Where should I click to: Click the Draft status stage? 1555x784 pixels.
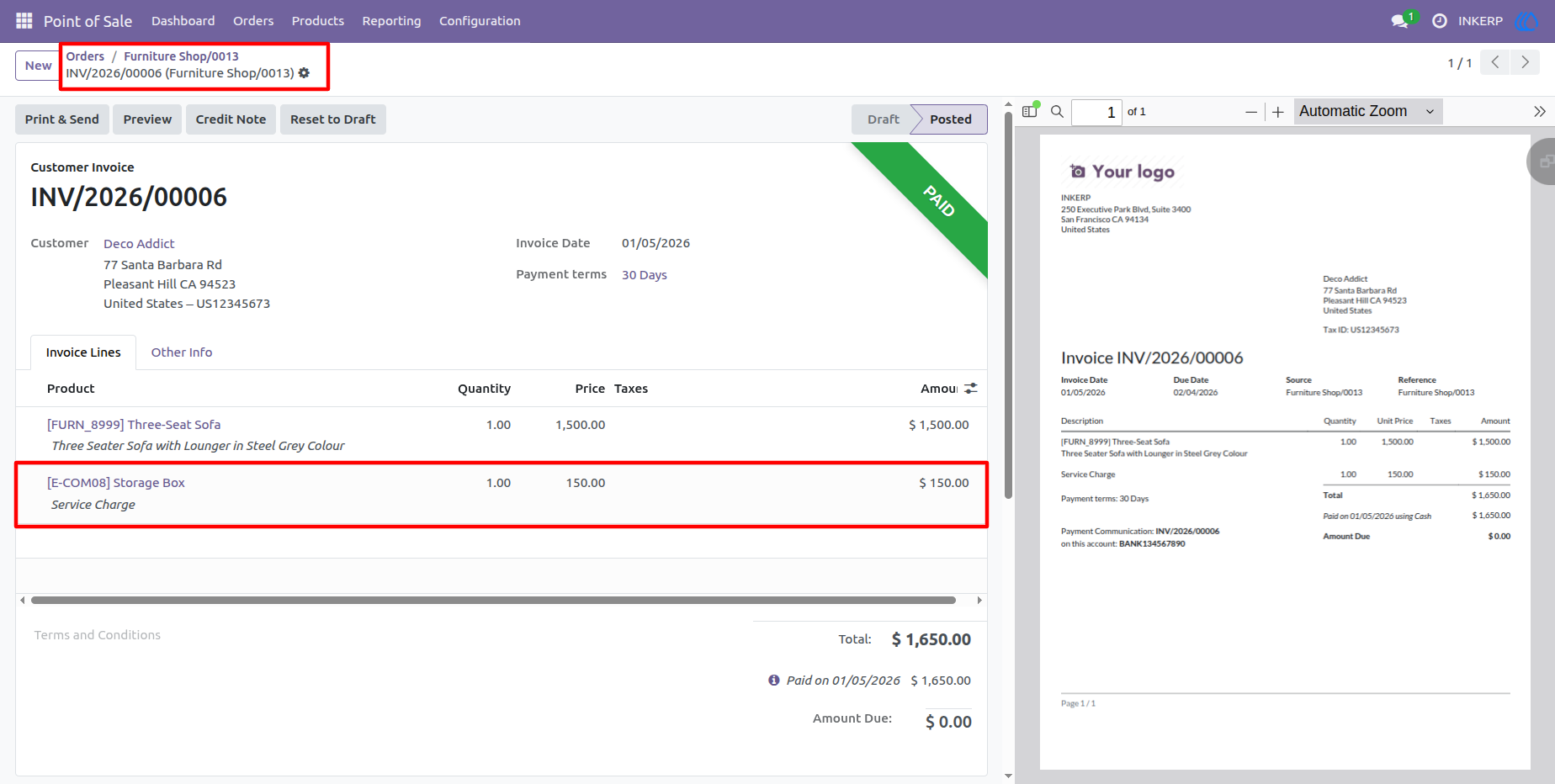click(883, 119)
